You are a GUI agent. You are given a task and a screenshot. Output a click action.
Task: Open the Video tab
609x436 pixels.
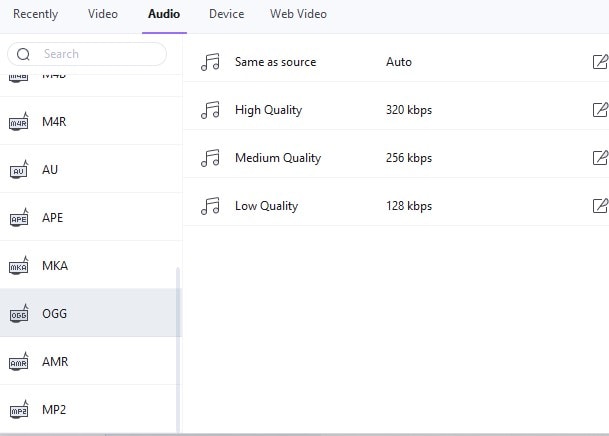pos(103,14)
